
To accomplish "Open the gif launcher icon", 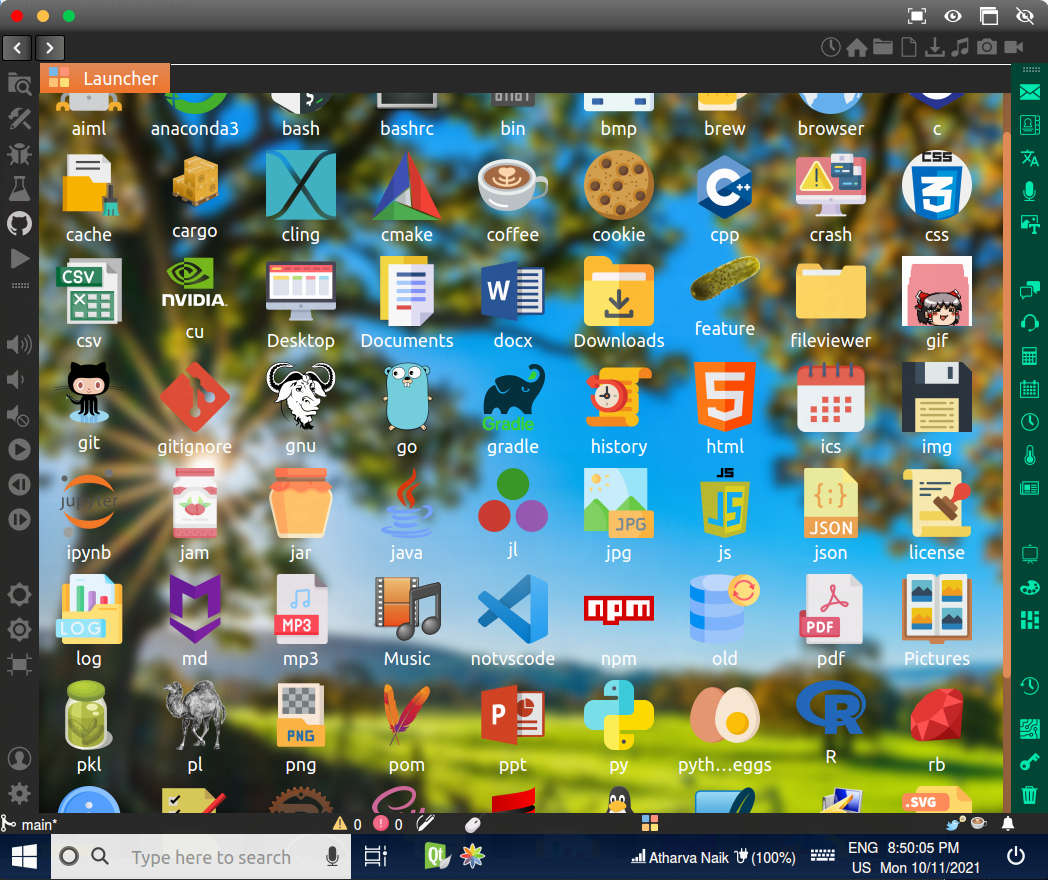I will coord(936,291).
